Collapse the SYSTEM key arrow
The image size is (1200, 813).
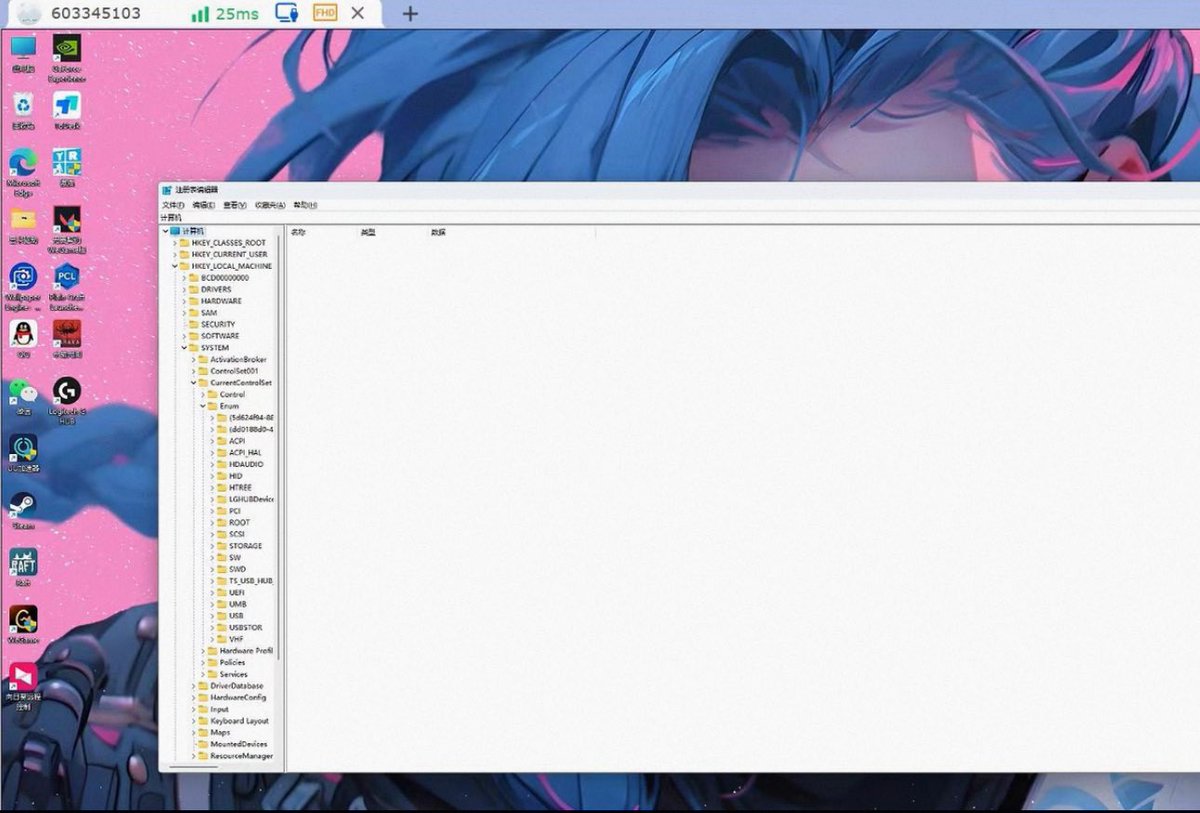click(x=184, y=348)
